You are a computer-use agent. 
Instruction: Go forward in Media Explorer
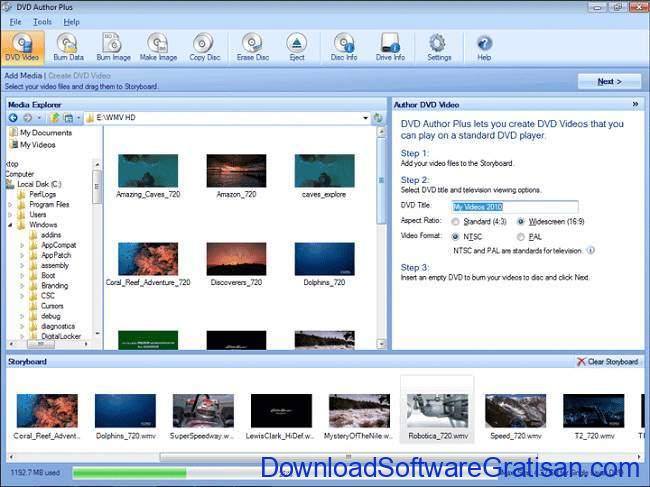point(28,118)
